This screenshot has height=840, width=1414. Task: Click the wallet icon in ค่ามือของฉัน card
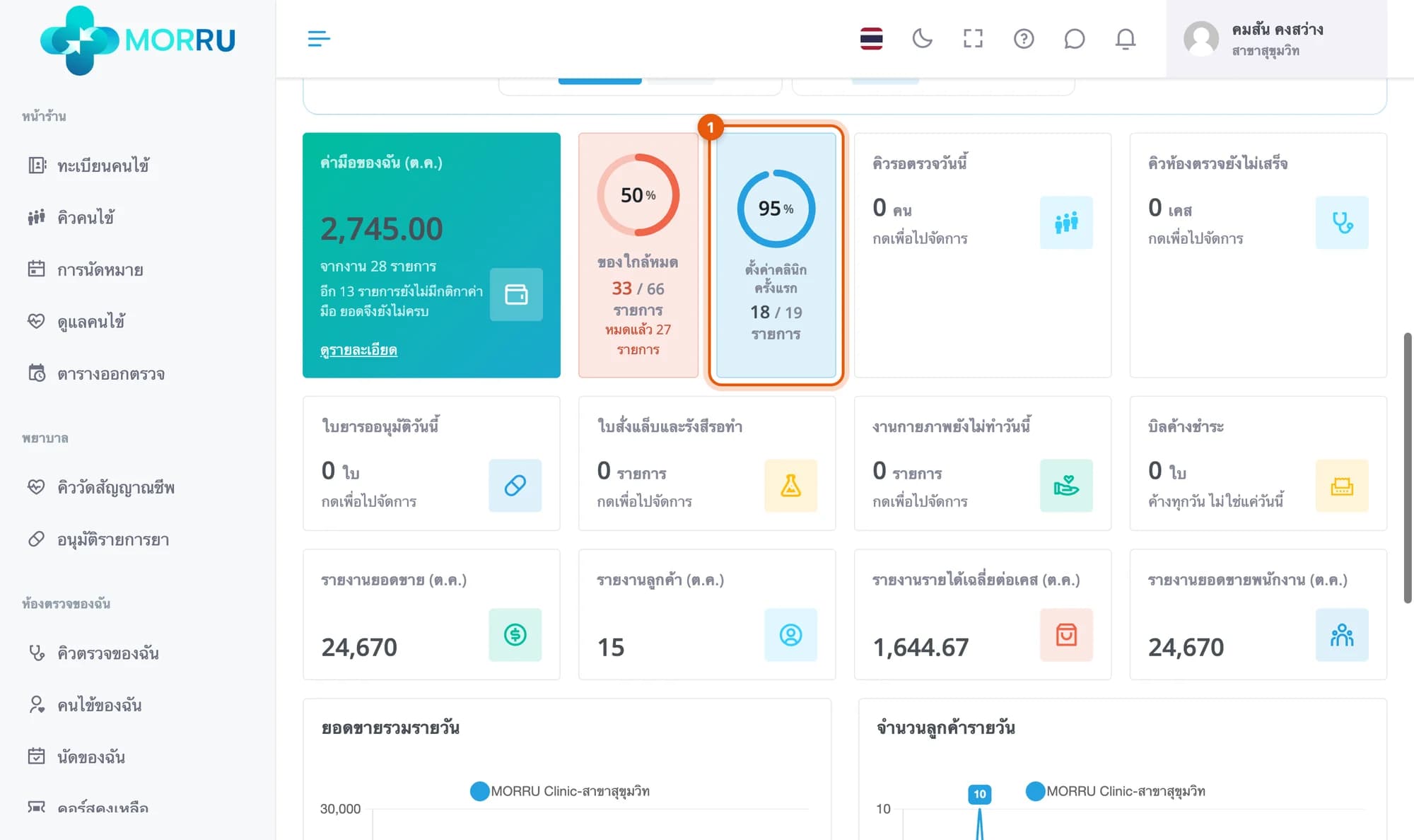pyautogui.click(x=516, y=294)
